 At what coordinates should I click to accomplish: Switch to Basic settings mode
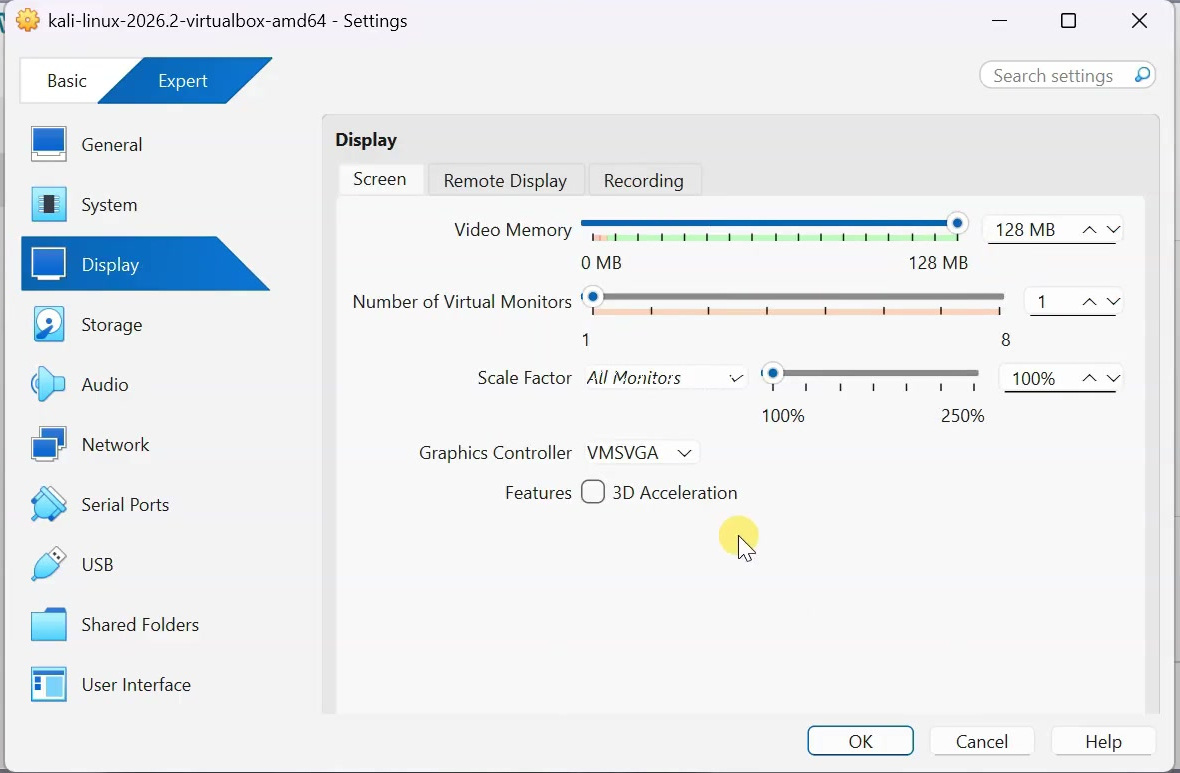coord(66,81)
